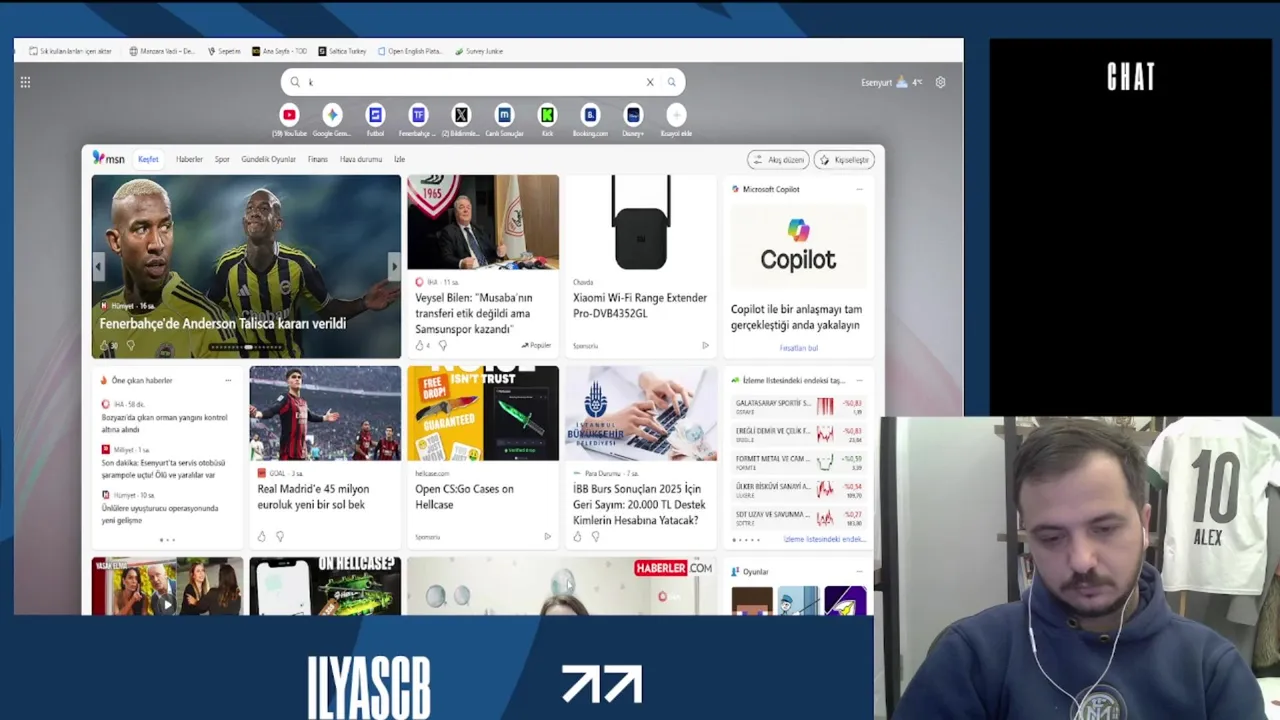Viewport: 1280px width, 720px height.
Task: Select ÜLKER BİSKÜVİ stock row
Action: 798,490
